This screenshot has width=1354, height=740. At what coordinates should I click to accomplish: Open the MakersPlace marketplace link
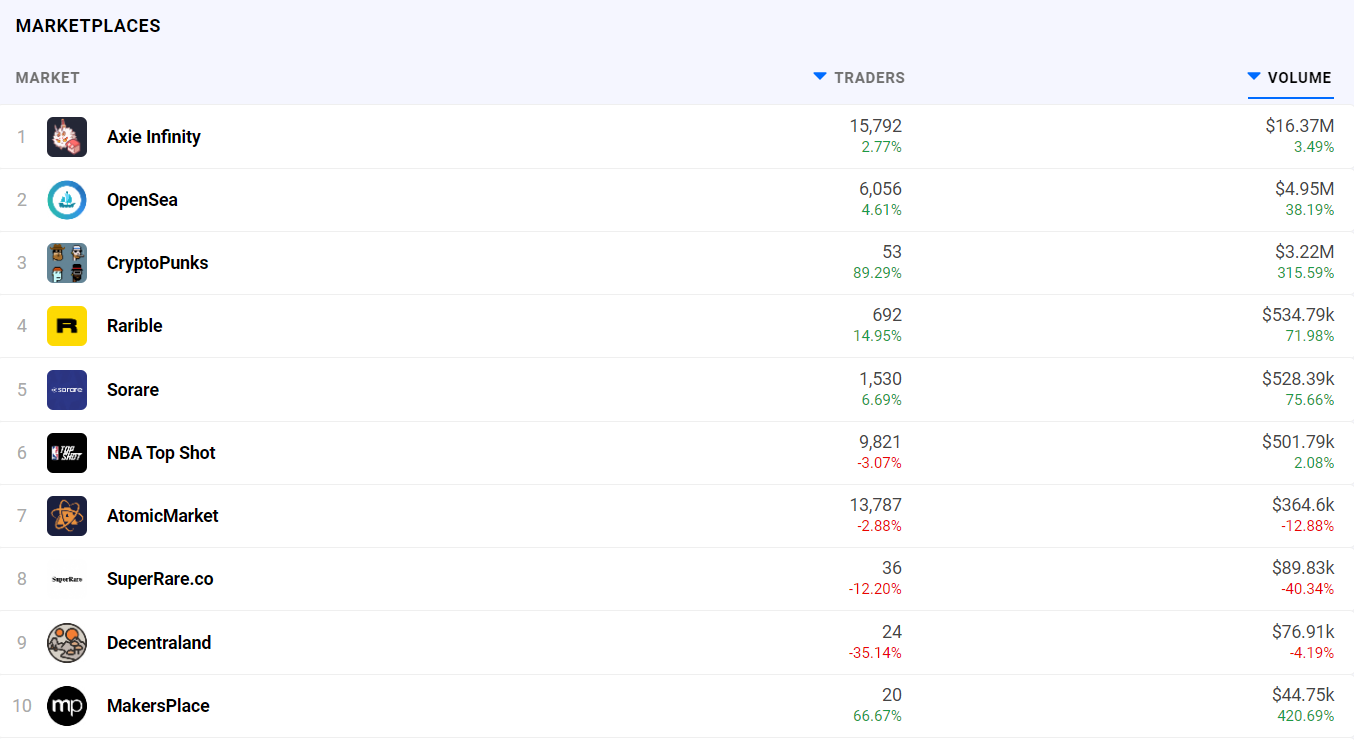tap(158, 706)
